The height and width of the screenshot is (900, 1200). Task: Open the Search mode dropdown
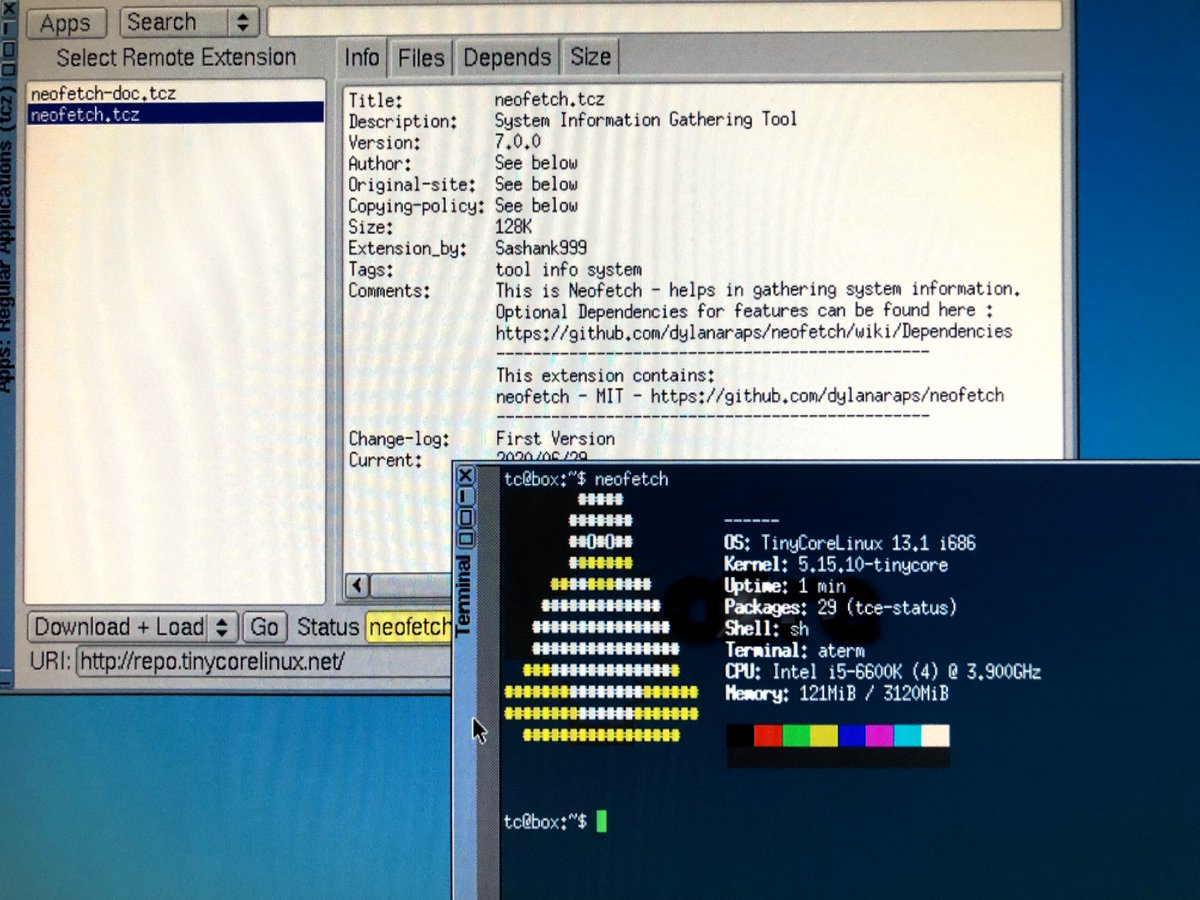(x=189, y=22)
